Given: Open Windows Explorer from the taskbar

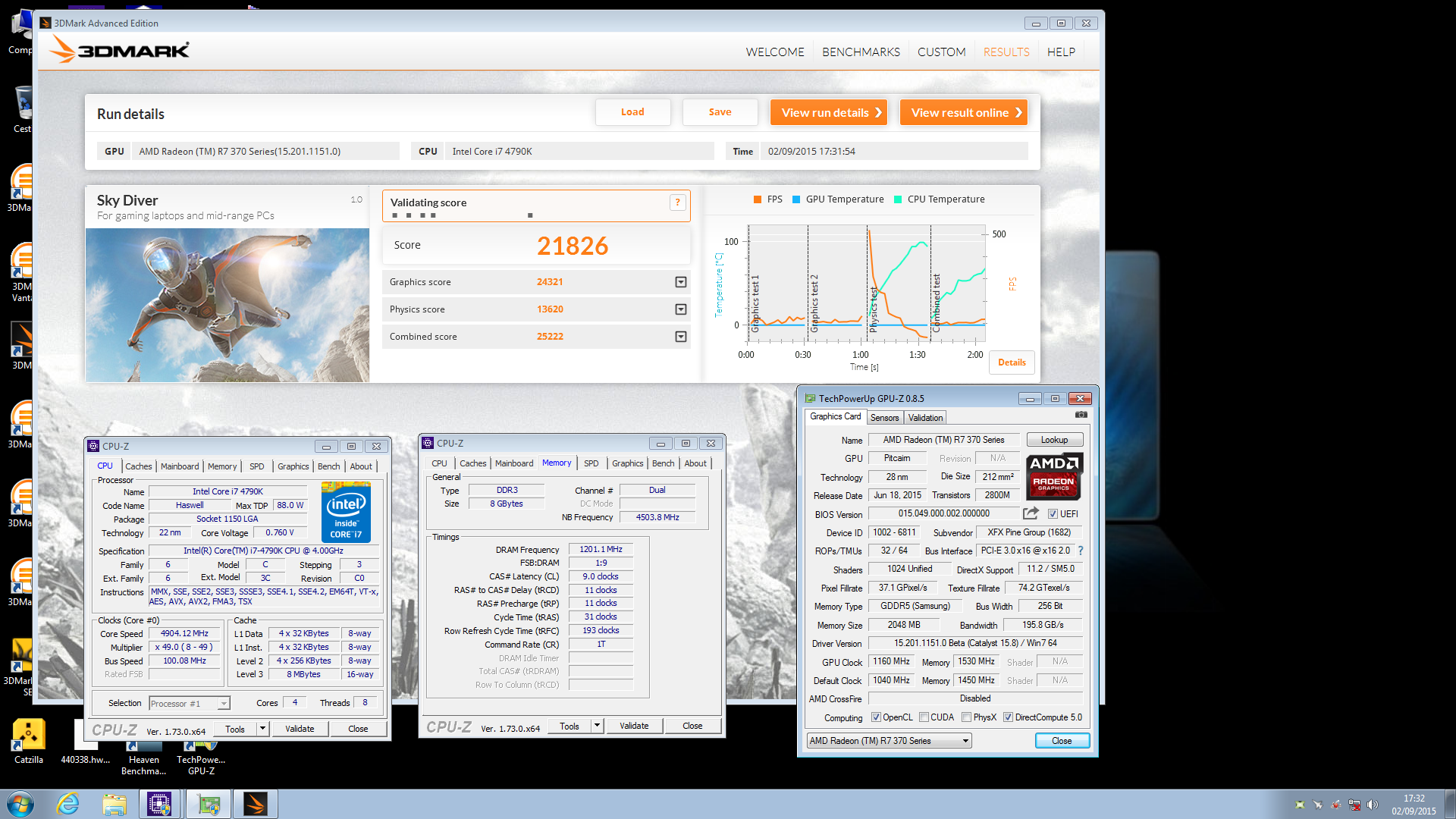Looking at the screenshot, I should point(115,804).
